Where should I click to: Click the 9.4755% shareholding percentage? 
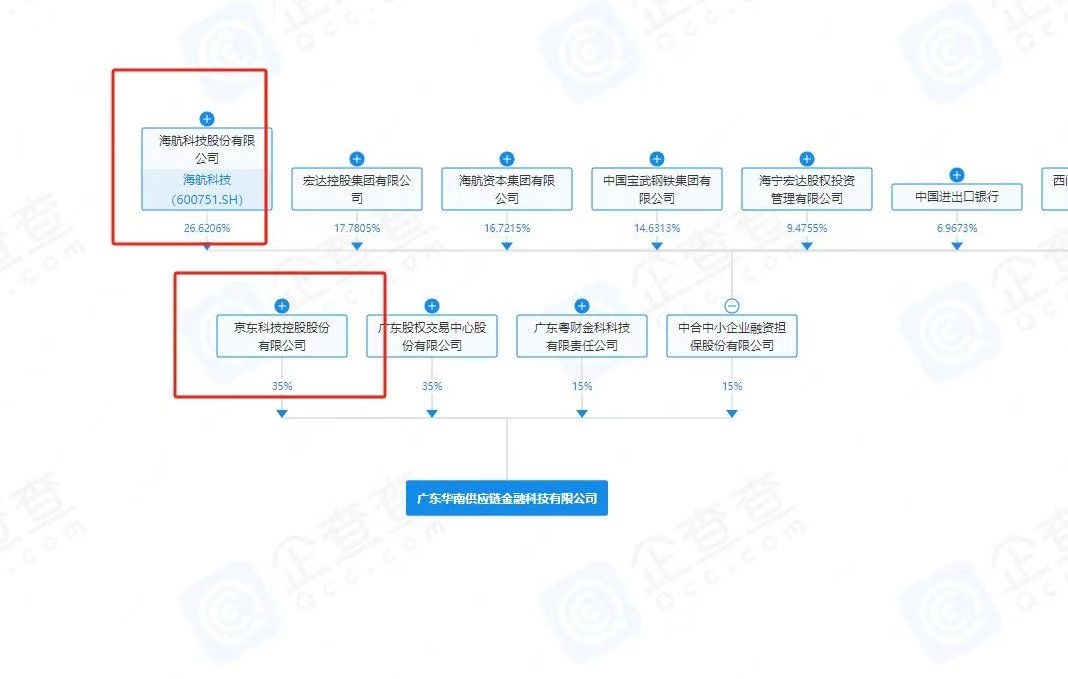(806, 228)
